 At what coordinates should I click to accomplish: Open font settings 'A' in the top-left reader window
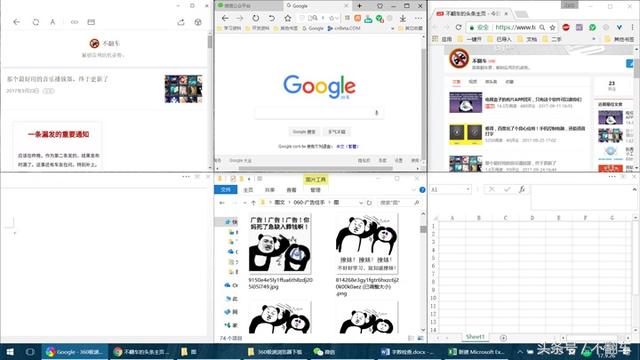pos(53,22)
